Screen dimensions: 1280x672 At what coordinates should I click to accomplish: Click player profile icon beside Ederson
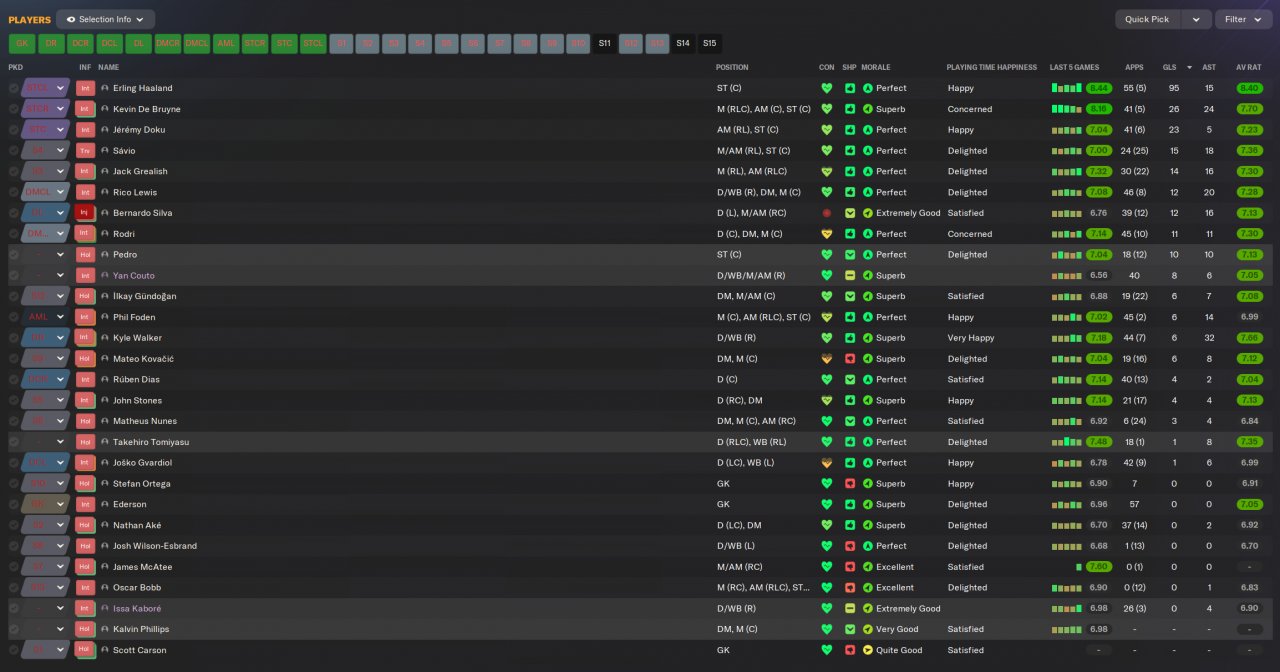point(105,505)
